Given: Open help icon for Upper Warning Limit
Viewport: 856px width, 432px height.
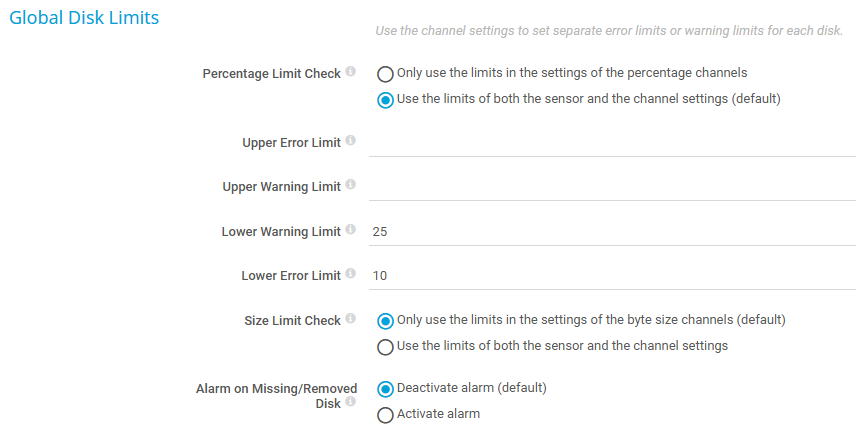Looking at the screenshot, I should 350,185.
